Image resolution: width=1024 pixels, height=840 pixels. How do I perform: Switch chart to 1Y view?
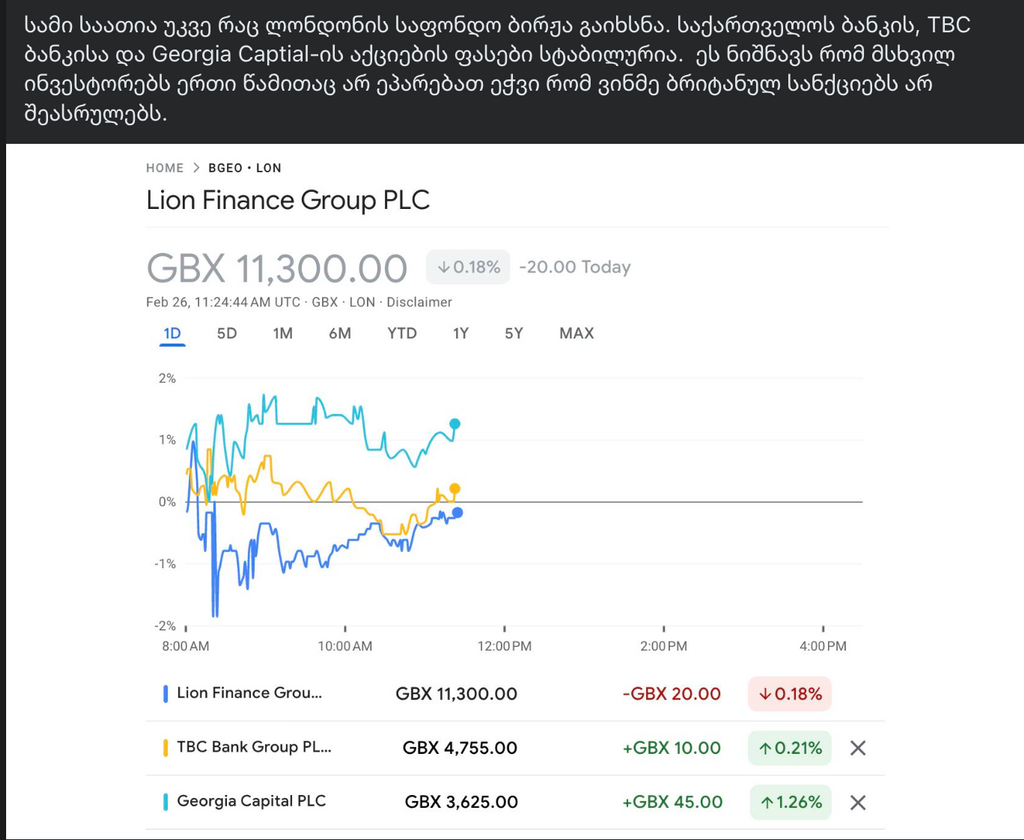(x=460, y=333)
